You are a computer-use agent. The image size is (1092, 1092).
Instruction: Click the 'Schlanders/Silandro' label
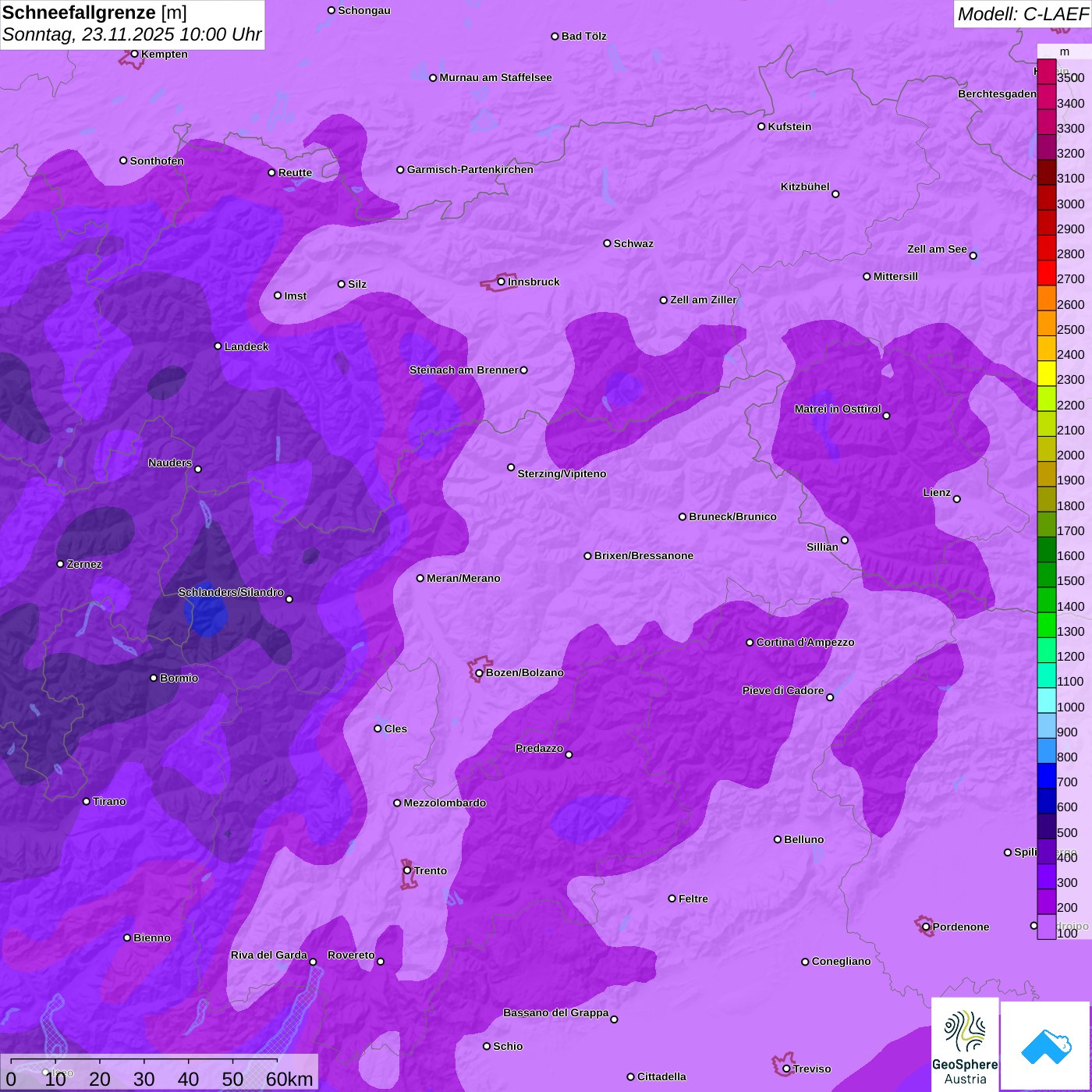click(231, 592)
